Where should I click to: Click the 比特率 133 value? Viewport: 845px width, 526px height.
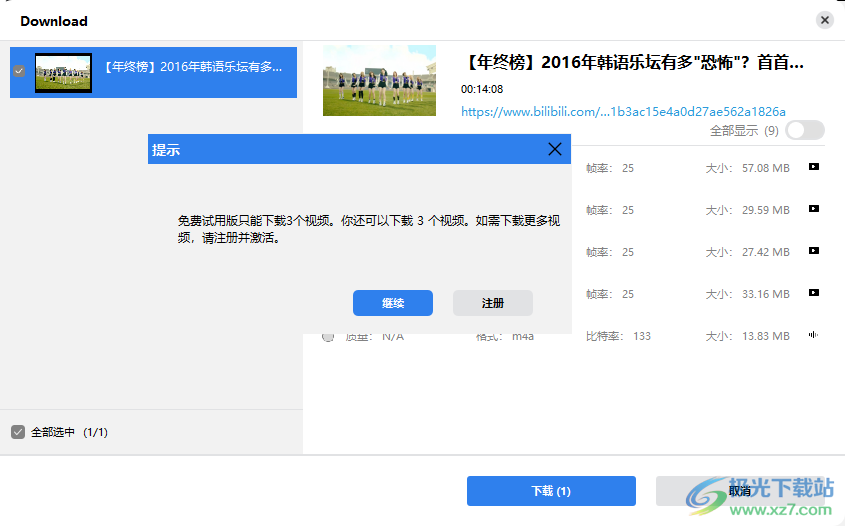641,336
